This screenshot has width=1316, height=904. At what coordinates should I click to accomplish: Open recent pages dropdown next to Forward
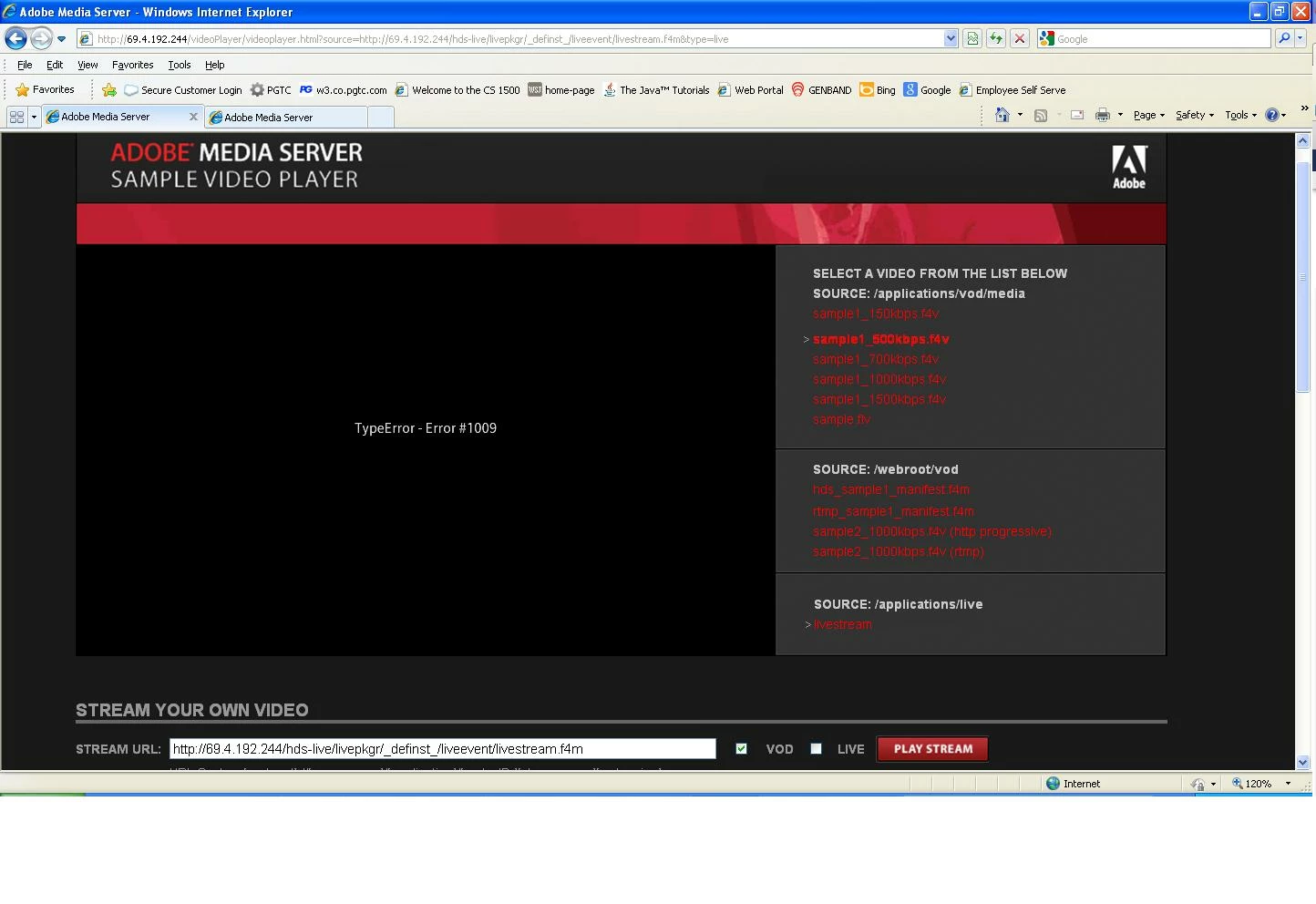click(61, 39)
